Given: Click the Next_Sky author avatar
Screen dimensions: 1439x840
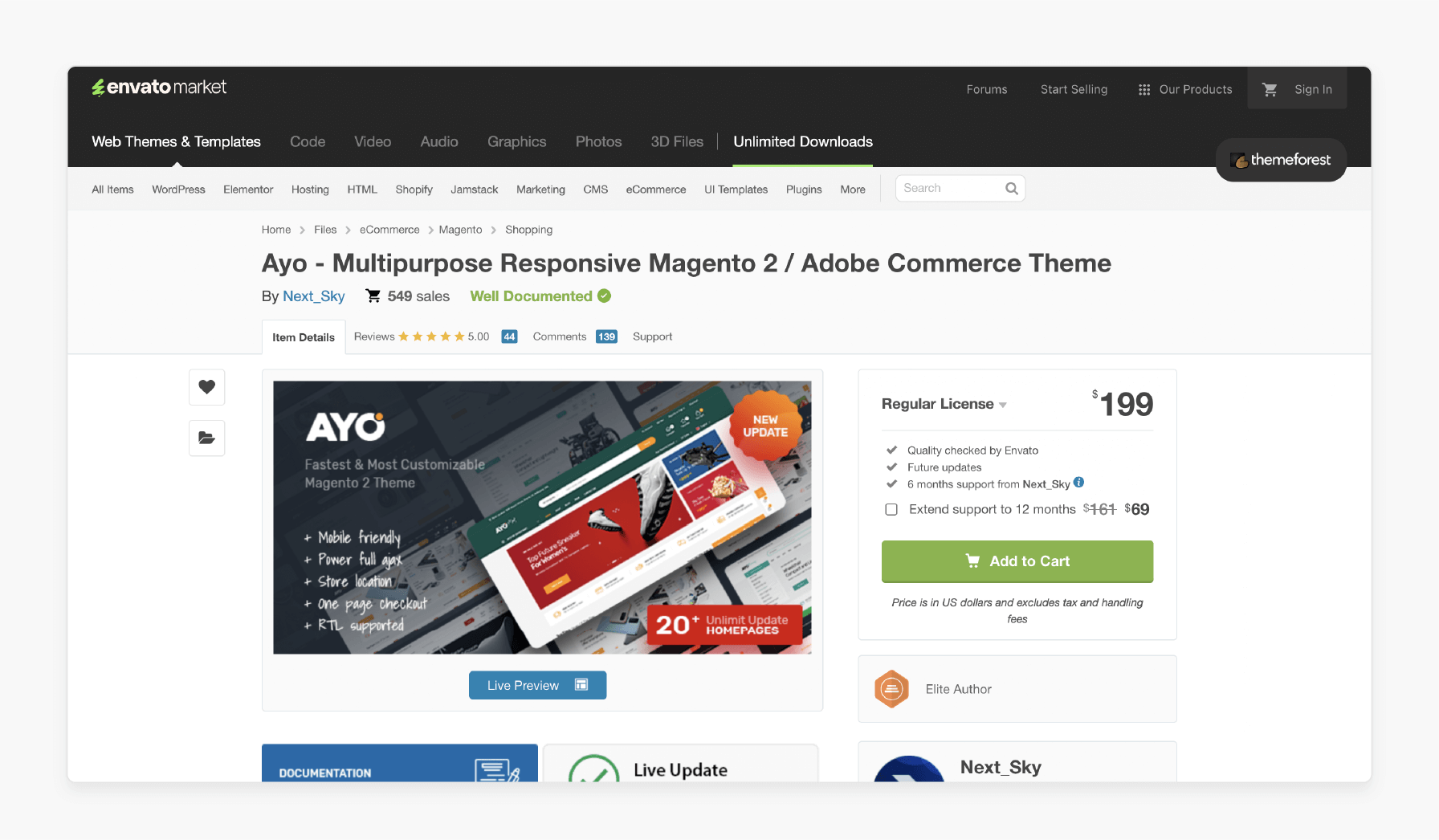Looking at the screenshot, I should click(909, 769).
